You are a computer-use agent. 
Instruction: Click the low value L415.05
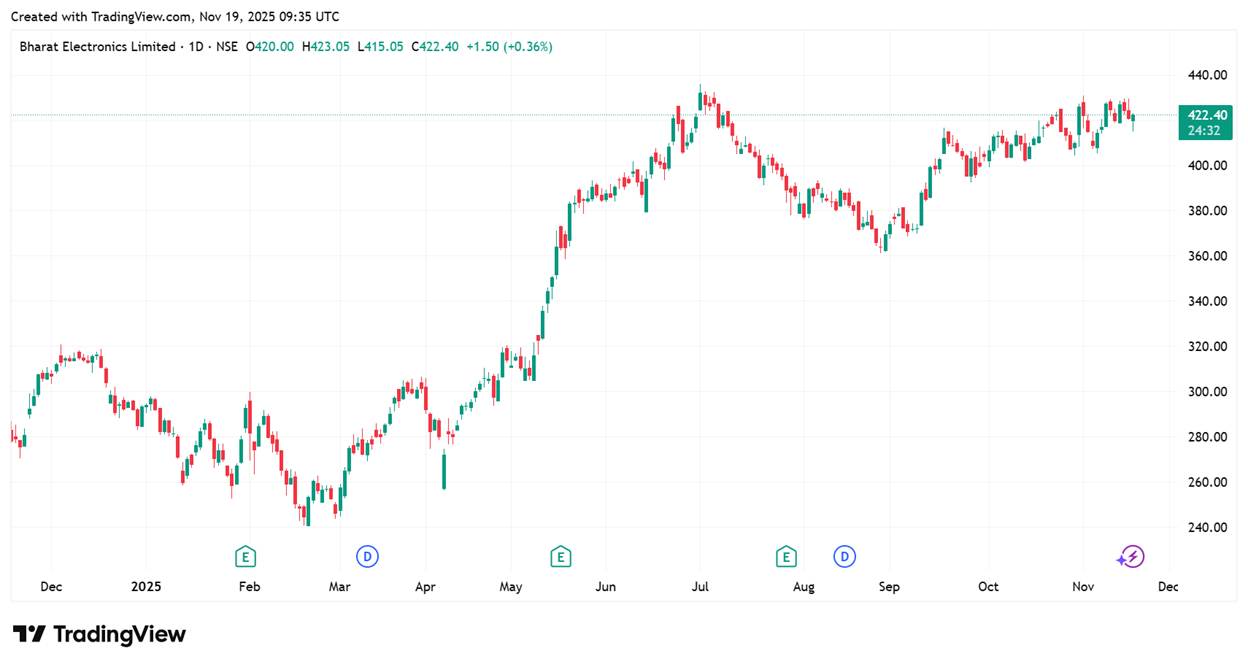click(x=381, y=47)
